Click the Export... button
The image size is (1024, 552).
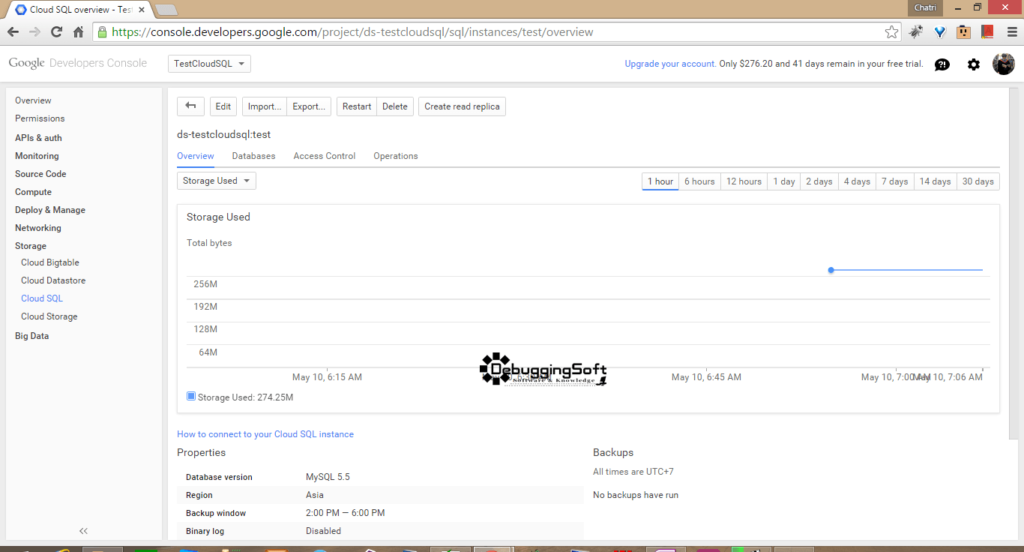click(x=308, y=106)
